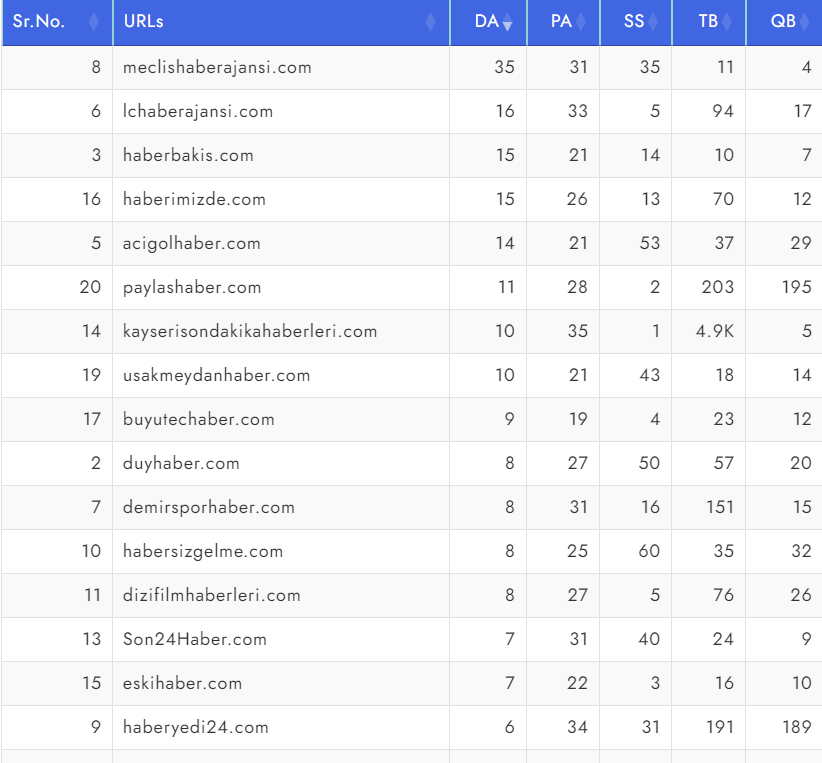Select the paylashaber.com URL entry
822x763 pixels.
click(x=192, y=288)
